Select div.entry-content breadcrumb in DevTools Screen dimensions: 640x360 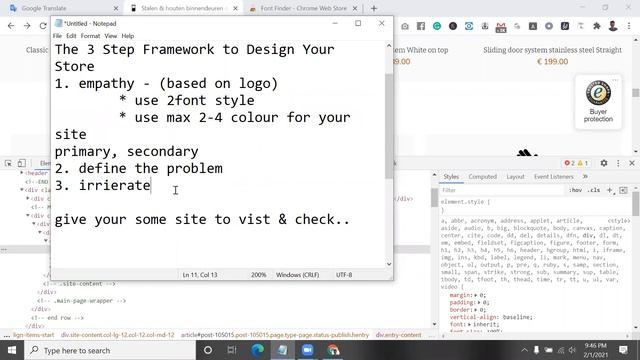coord(398,335)
